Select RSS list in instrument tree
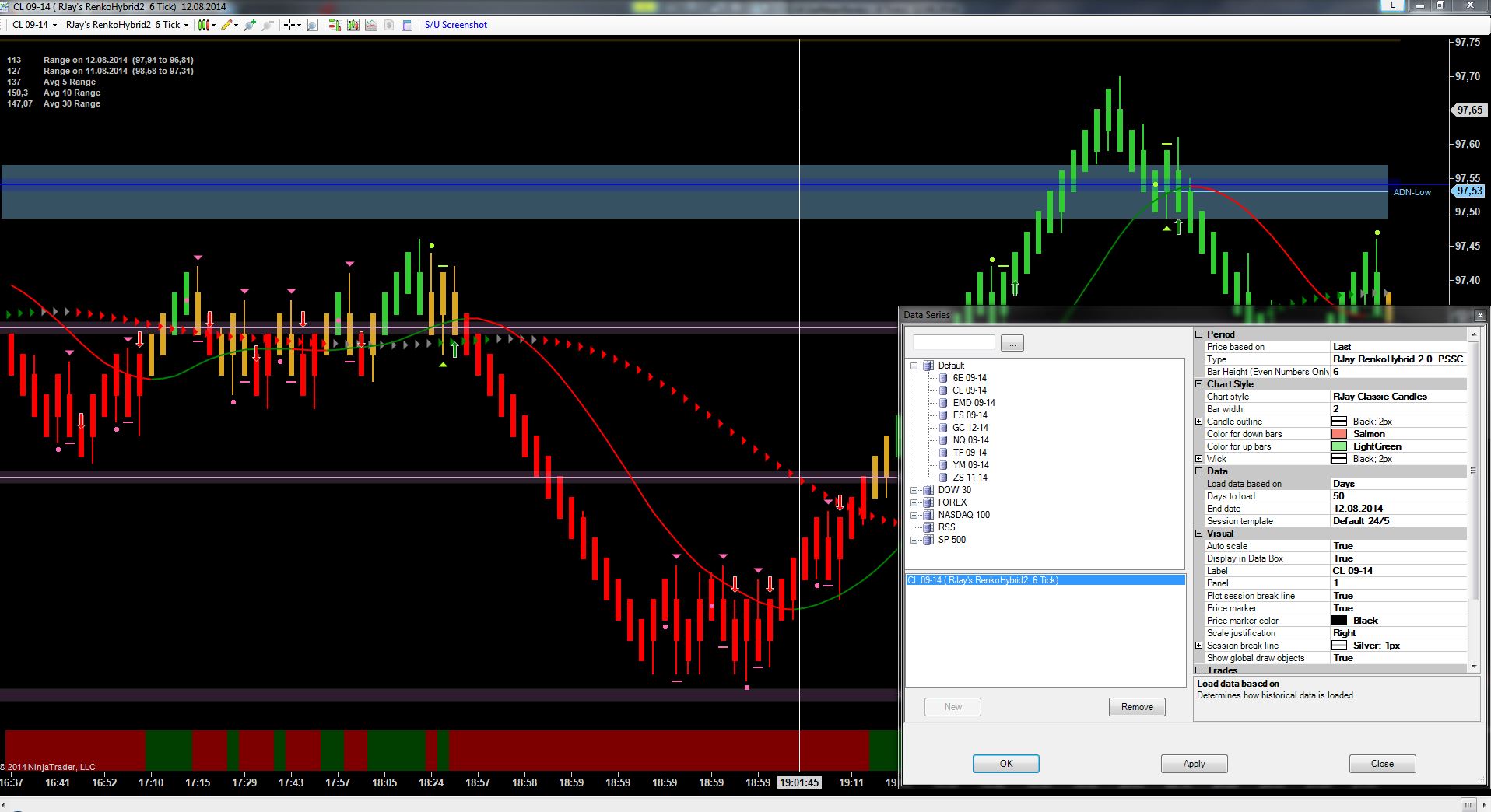The width and height of the screenshot is (1491, 812). click(946, 527)
